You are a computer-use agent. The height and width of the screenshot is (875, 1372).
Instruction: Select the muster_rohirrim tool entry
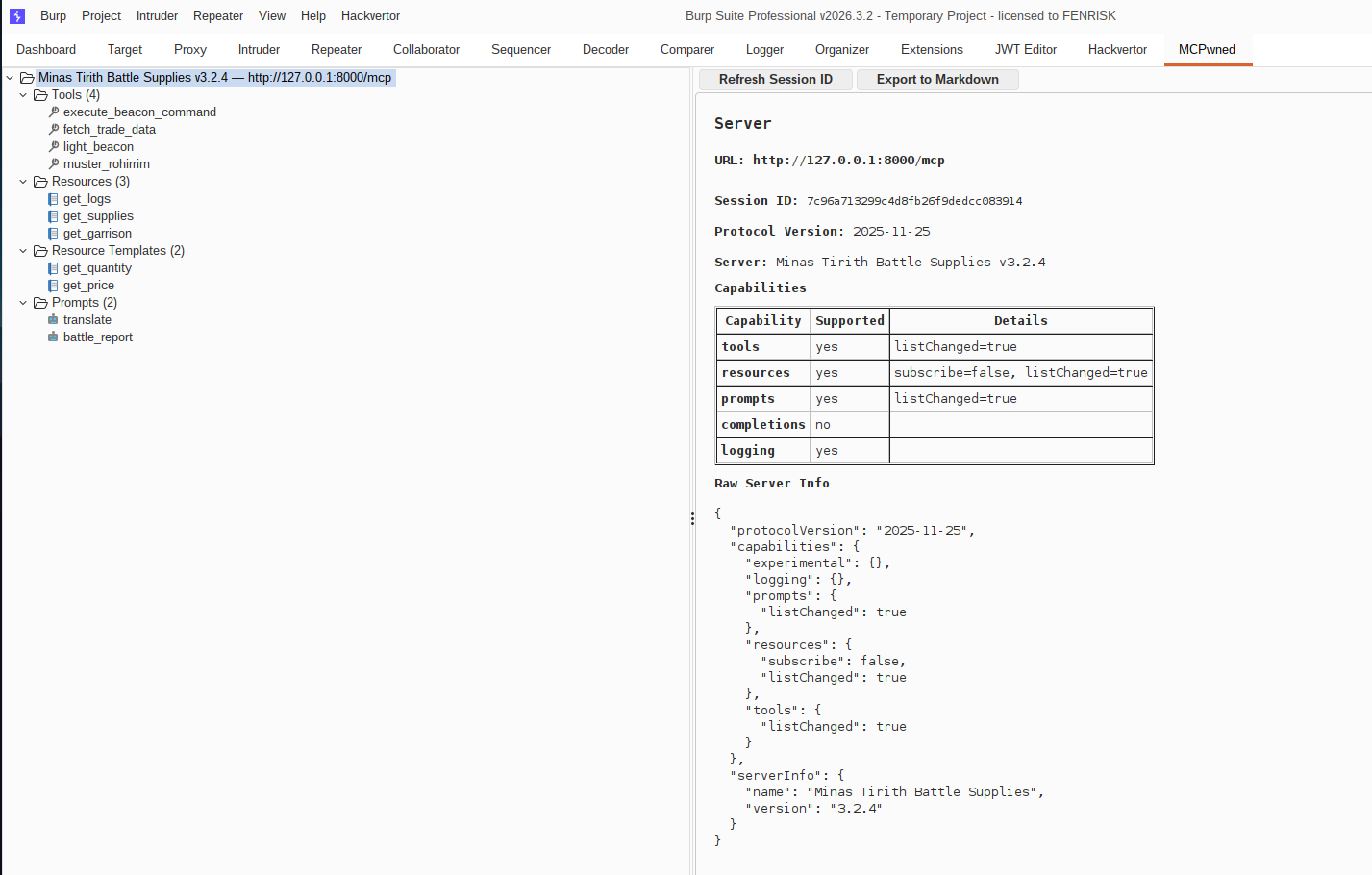coord(106,163)
